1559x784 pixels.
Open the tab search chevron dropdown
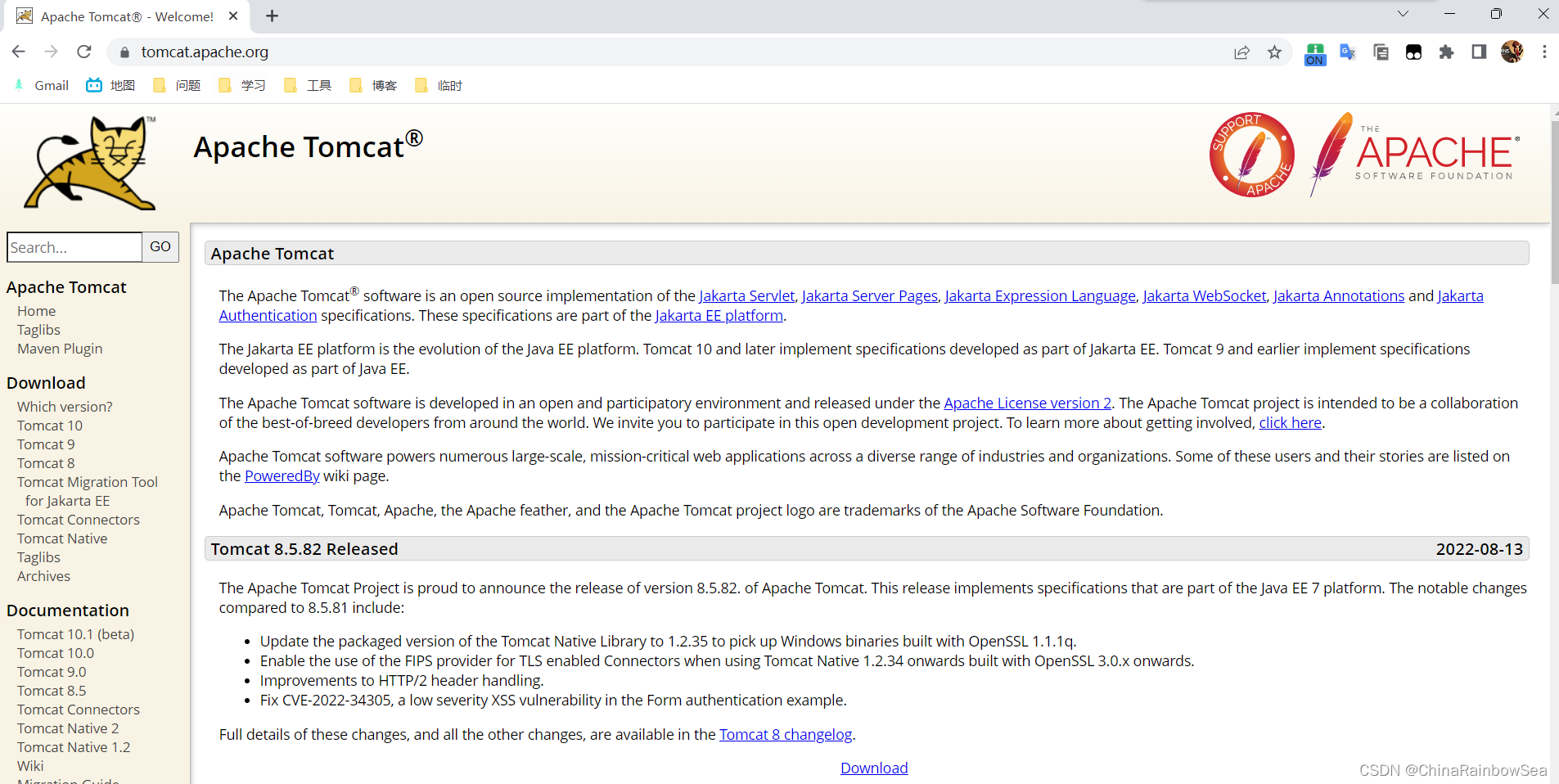[x=1403, y=14]
